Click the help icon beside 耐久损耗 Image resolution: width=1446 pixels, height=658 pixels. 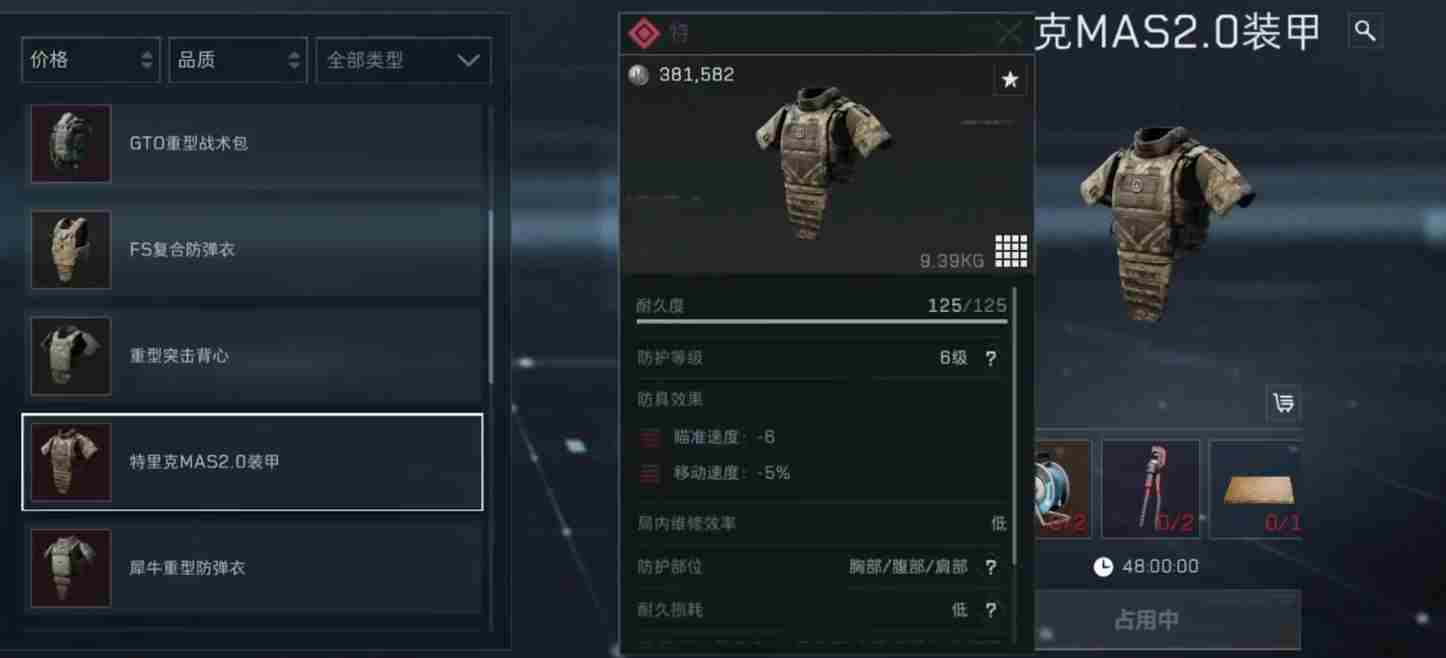[990, 610]
